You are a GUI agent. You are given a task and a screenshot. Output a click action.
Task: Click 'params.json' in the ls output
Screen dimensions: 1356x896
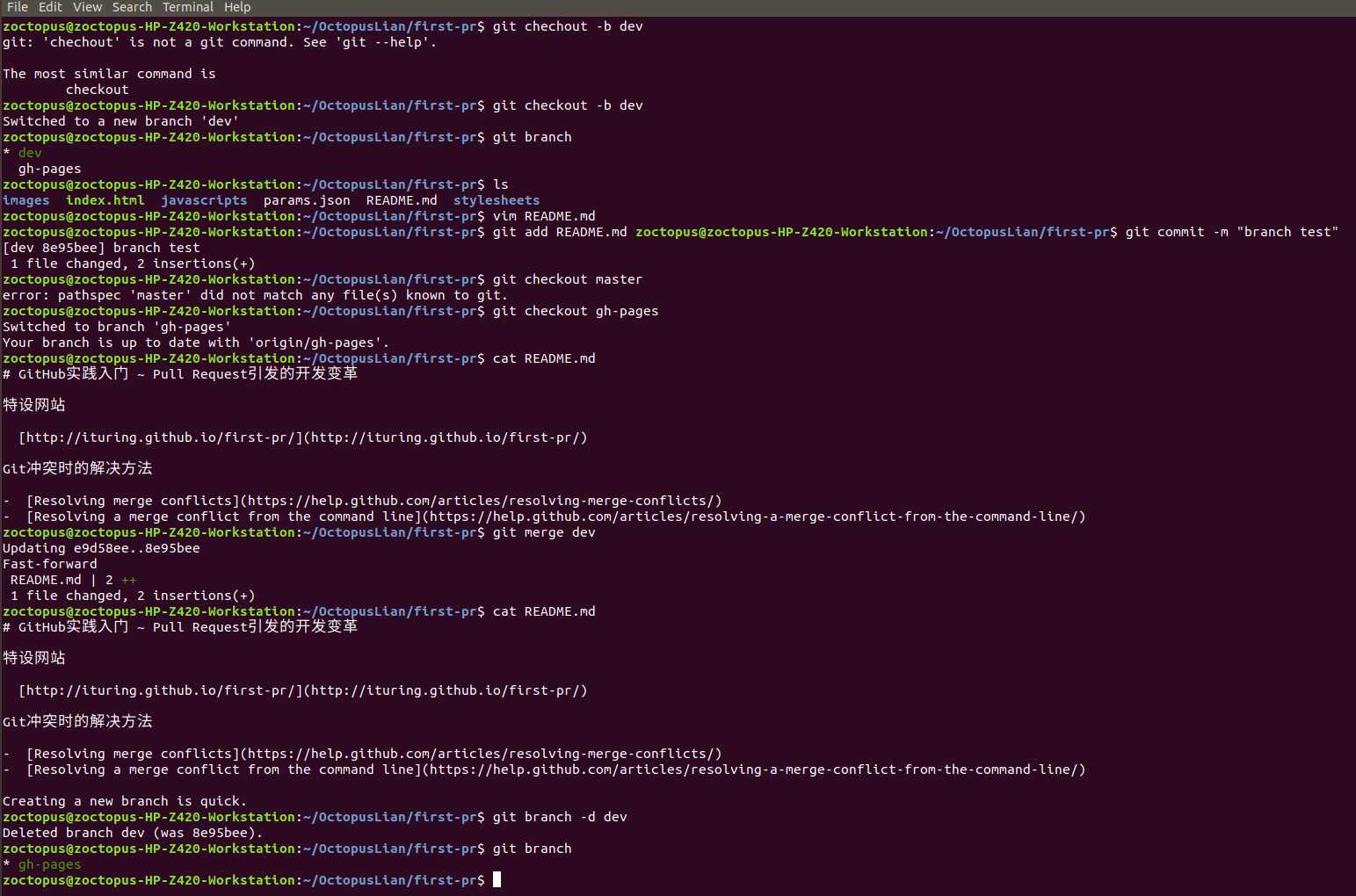click(x=307, y=200)
